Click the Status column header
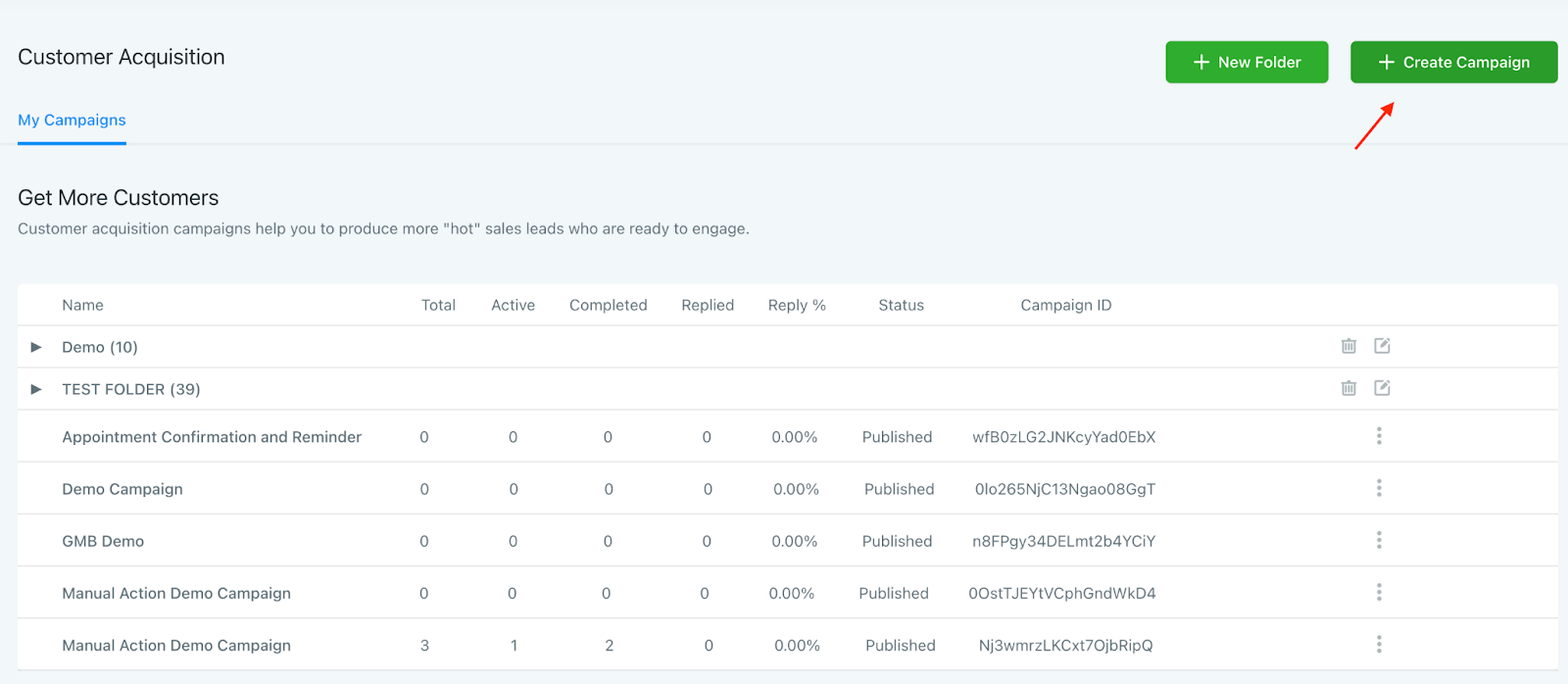Viewport: 1568px width, 684px height. [901, 305]
